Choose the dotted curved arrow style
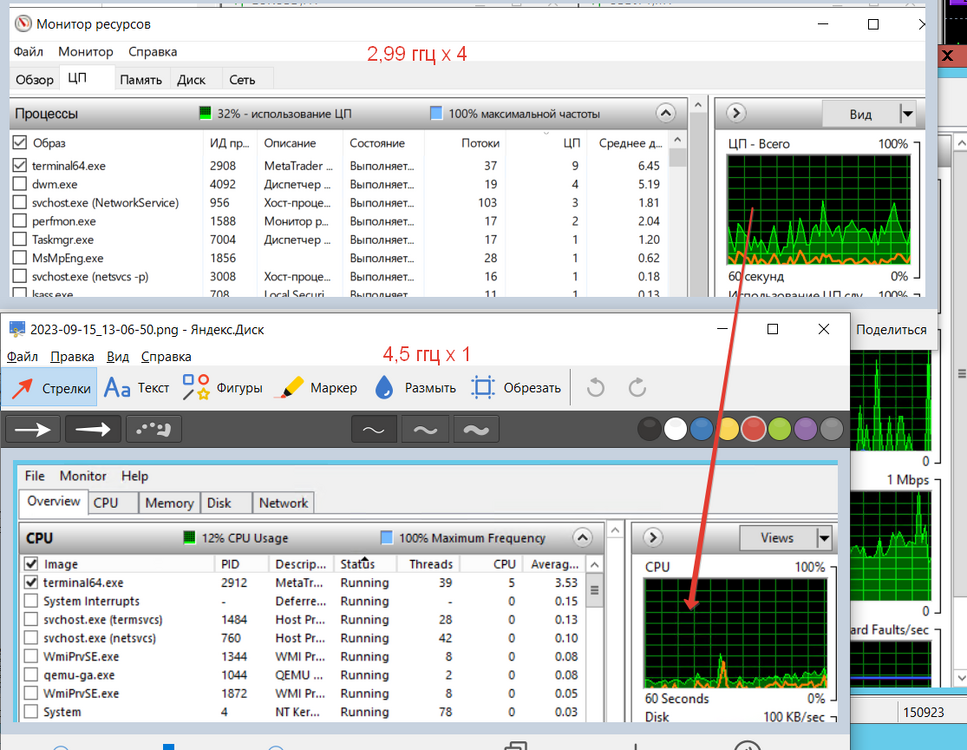 154,429
